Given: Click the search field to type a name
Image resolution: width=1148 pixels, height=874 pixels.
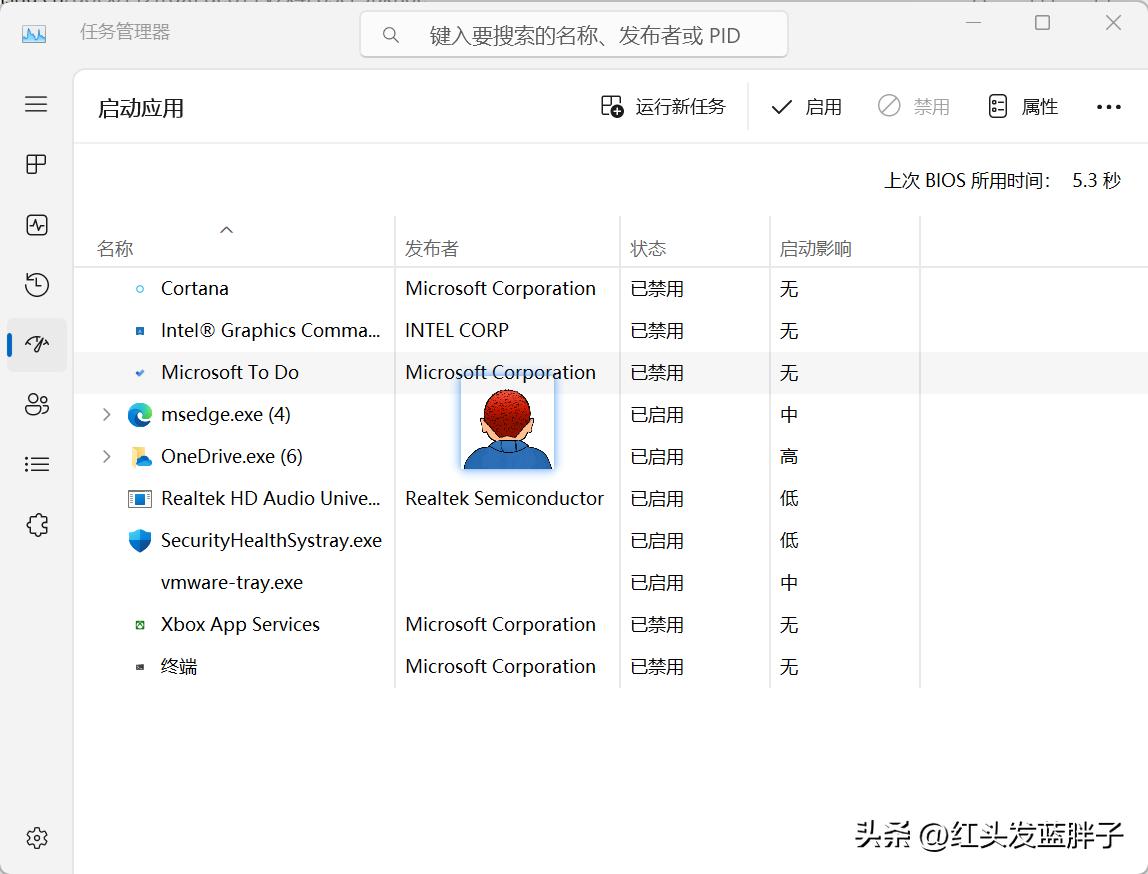Looking at the screenshot, I should pos(573,34).
